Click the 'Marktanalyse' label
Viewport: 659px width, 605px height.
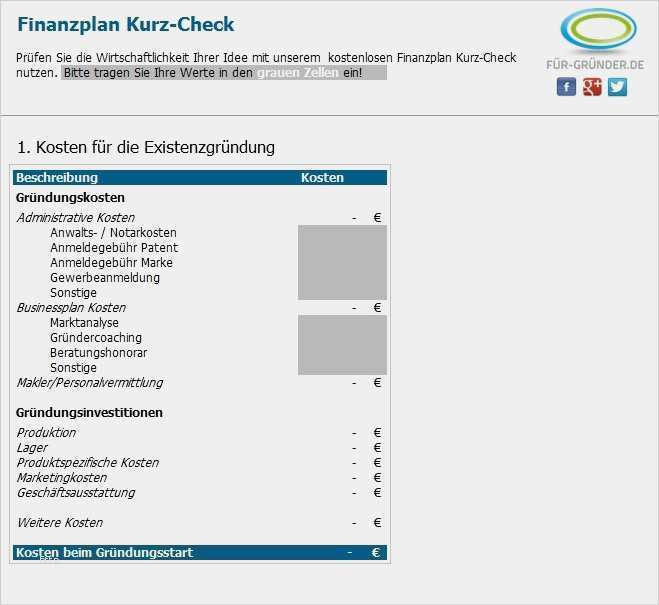pyautogui.click(x=84, y=323)
